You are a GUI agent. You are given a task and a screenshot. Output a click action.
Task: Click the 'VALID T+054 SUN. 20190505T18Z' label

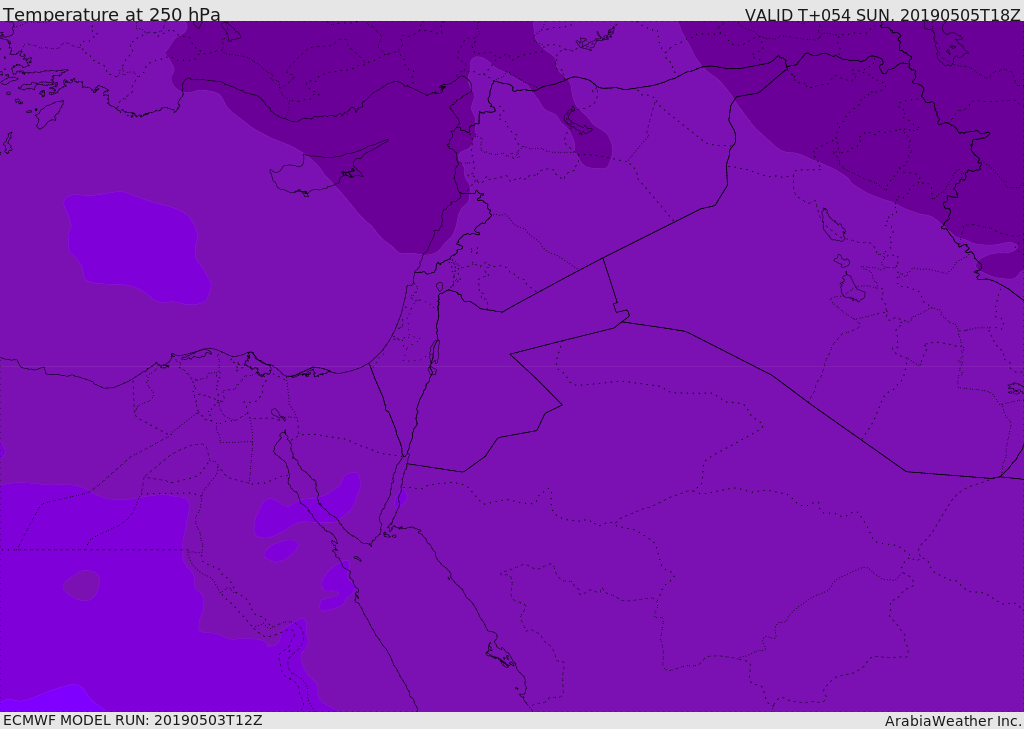[882, 14]
